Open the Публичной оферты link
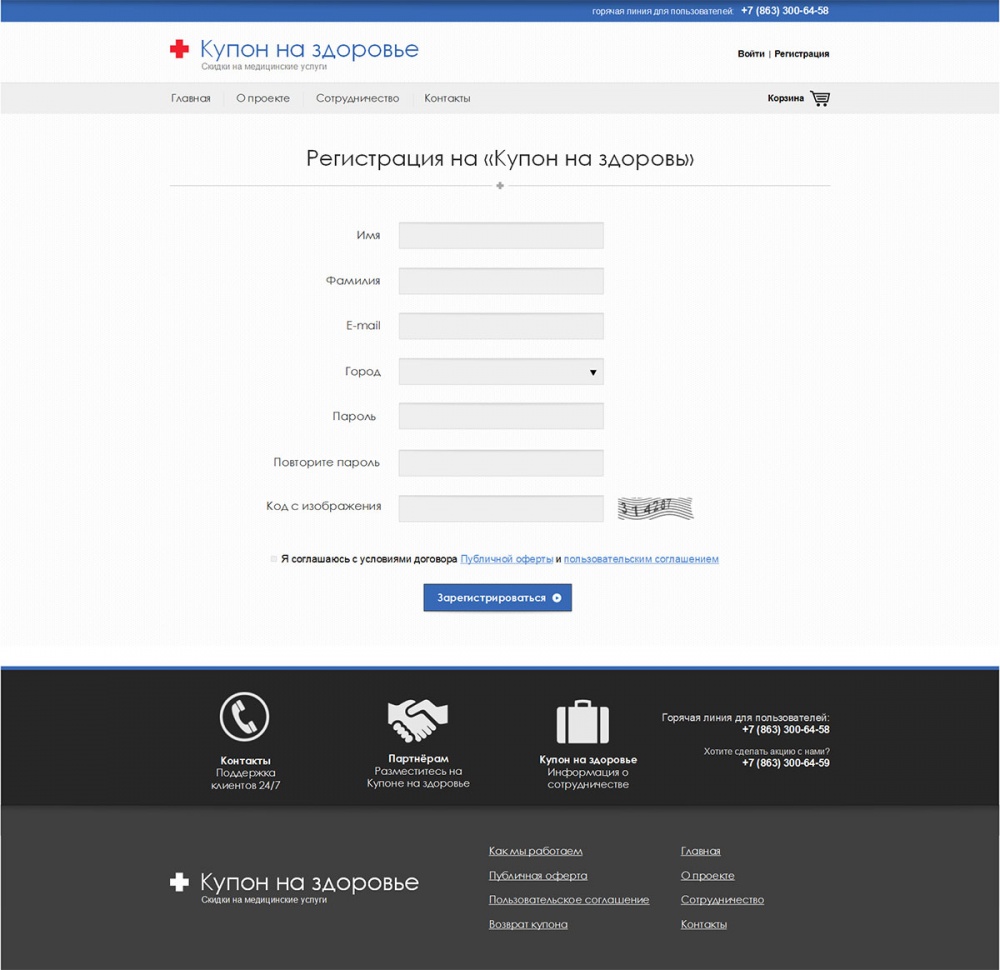This screenshot has height=970, width=1000. tap(506, 559)
